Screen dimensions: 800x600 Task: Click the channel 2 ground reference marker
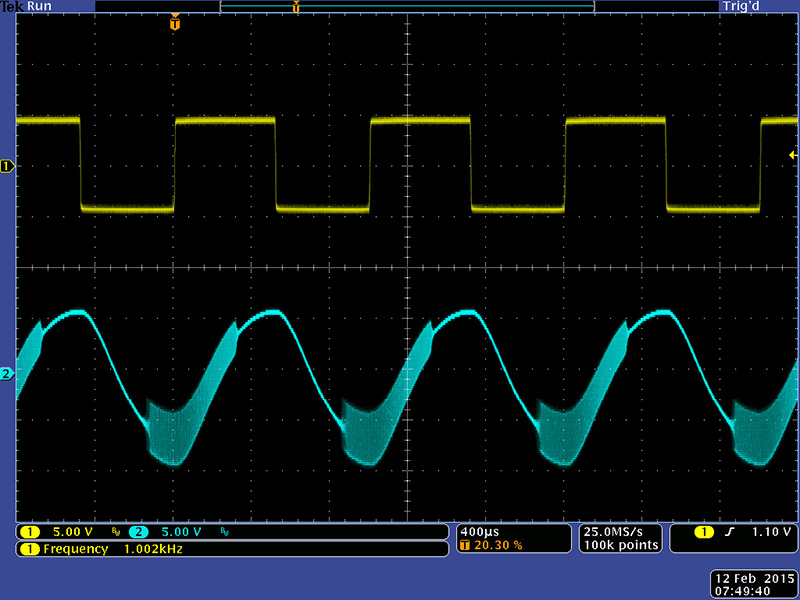(8, 374)
